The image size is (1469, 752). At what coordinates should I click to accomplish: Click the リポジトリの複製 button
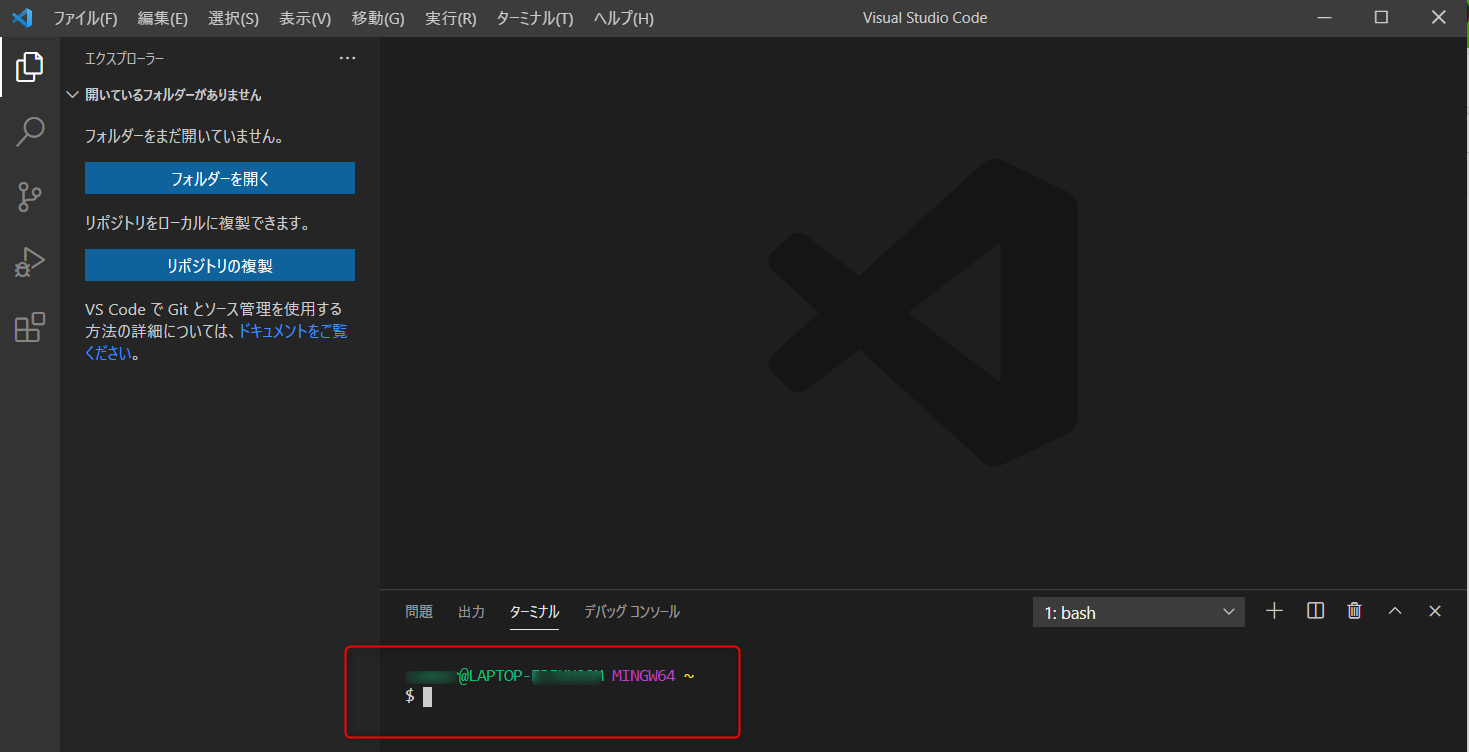[x=220, y=265]
